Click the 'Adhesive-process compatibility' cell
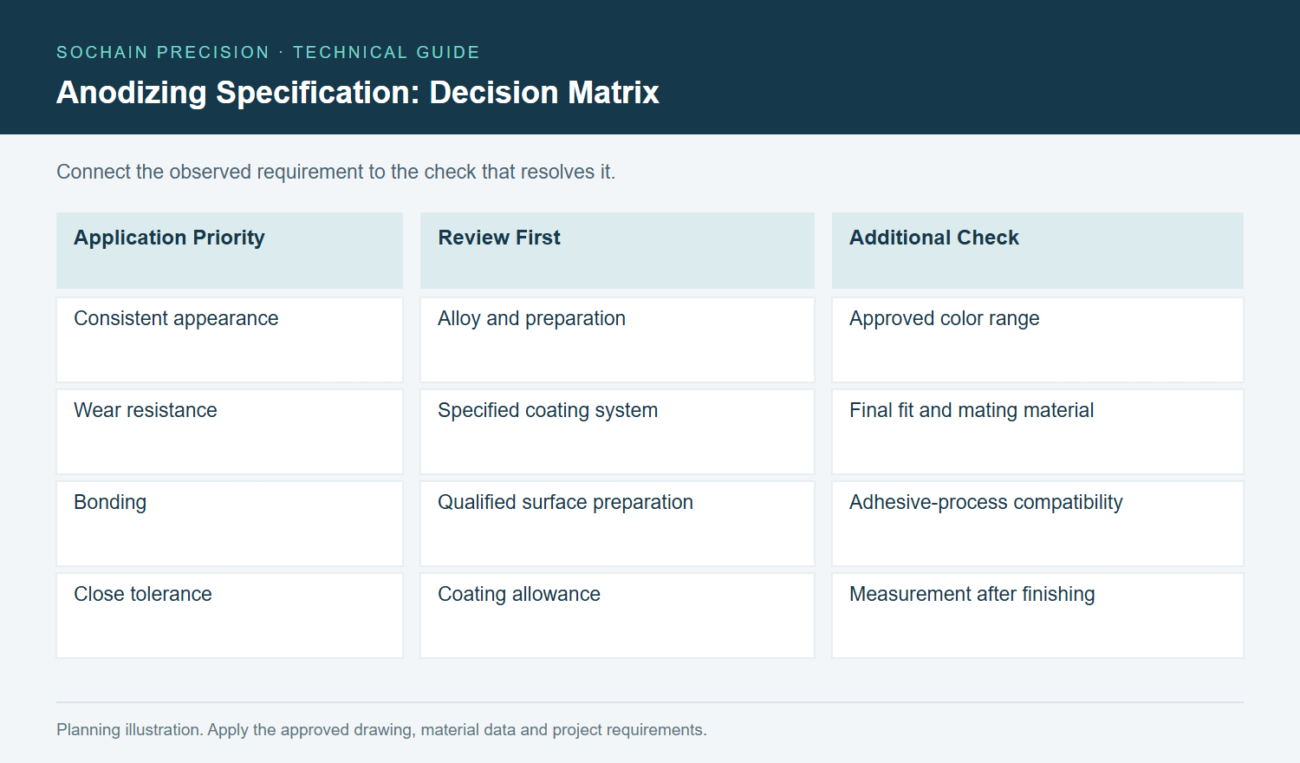The width and height of the screenshot is (1300, 763). point(1037,523)
